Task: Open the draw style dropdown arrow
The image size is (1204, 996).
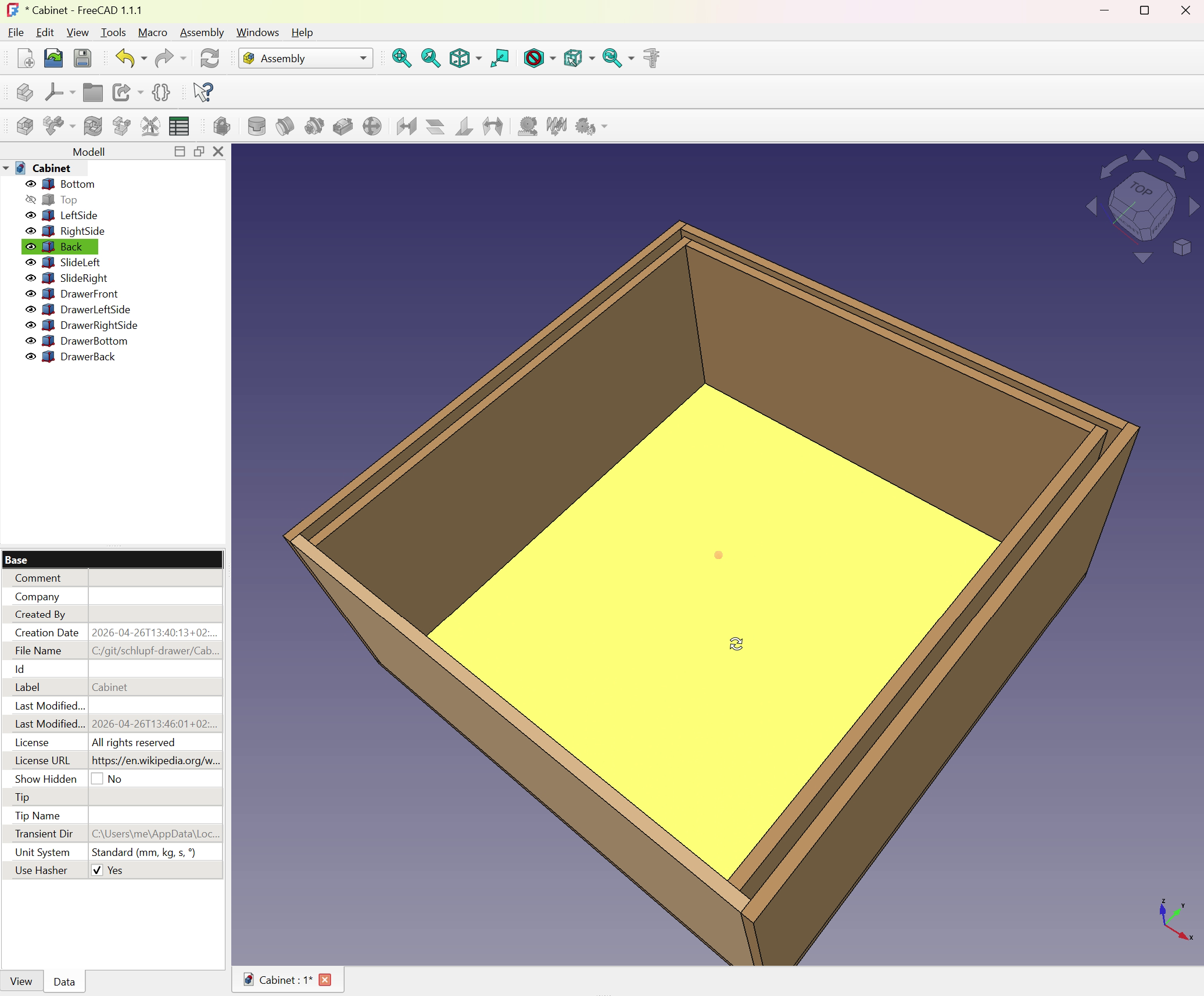Action: pos(553,58)
